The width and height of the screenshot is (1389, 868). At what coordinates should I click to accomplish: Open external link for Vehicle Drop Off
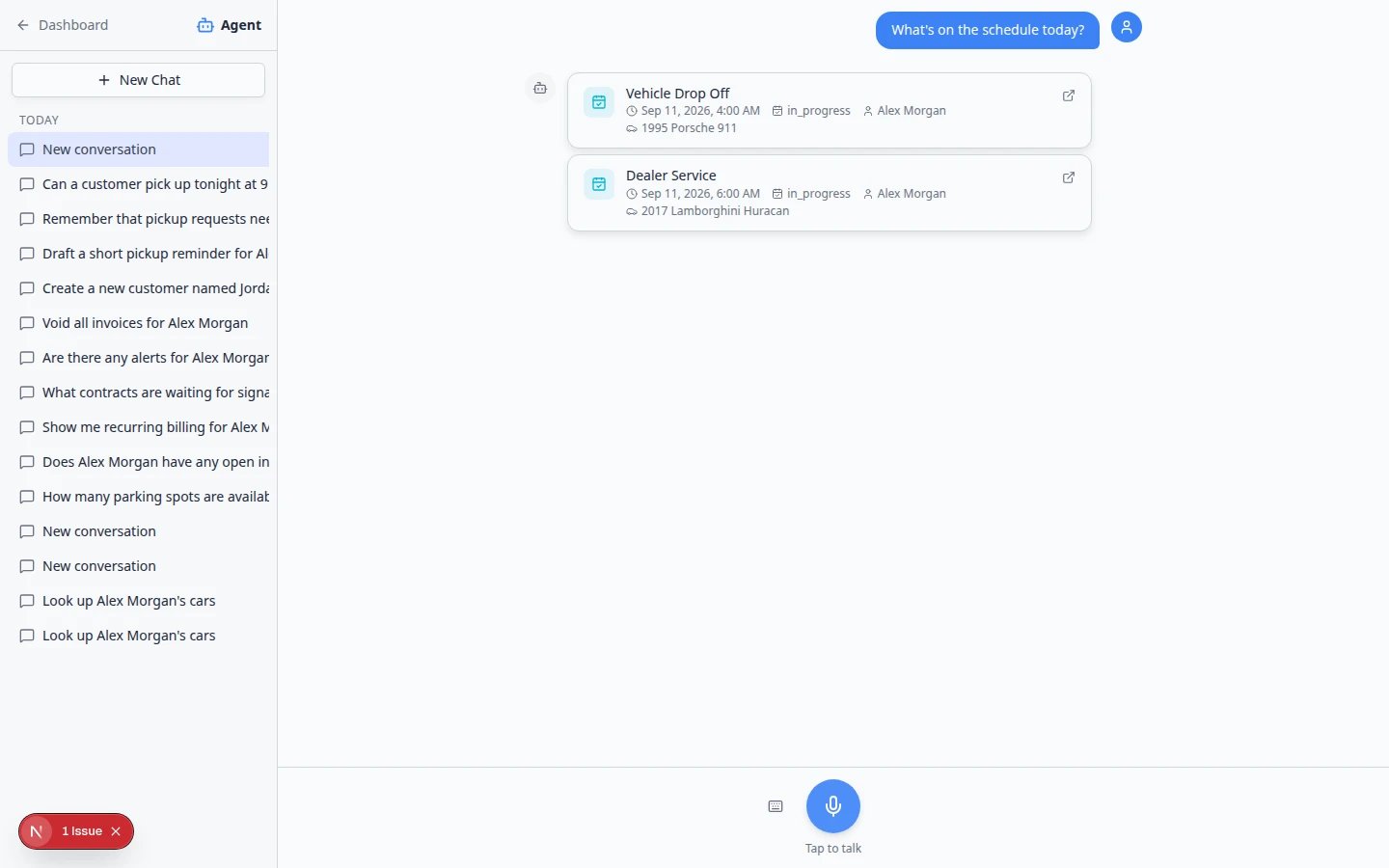tap(1069, 95)
